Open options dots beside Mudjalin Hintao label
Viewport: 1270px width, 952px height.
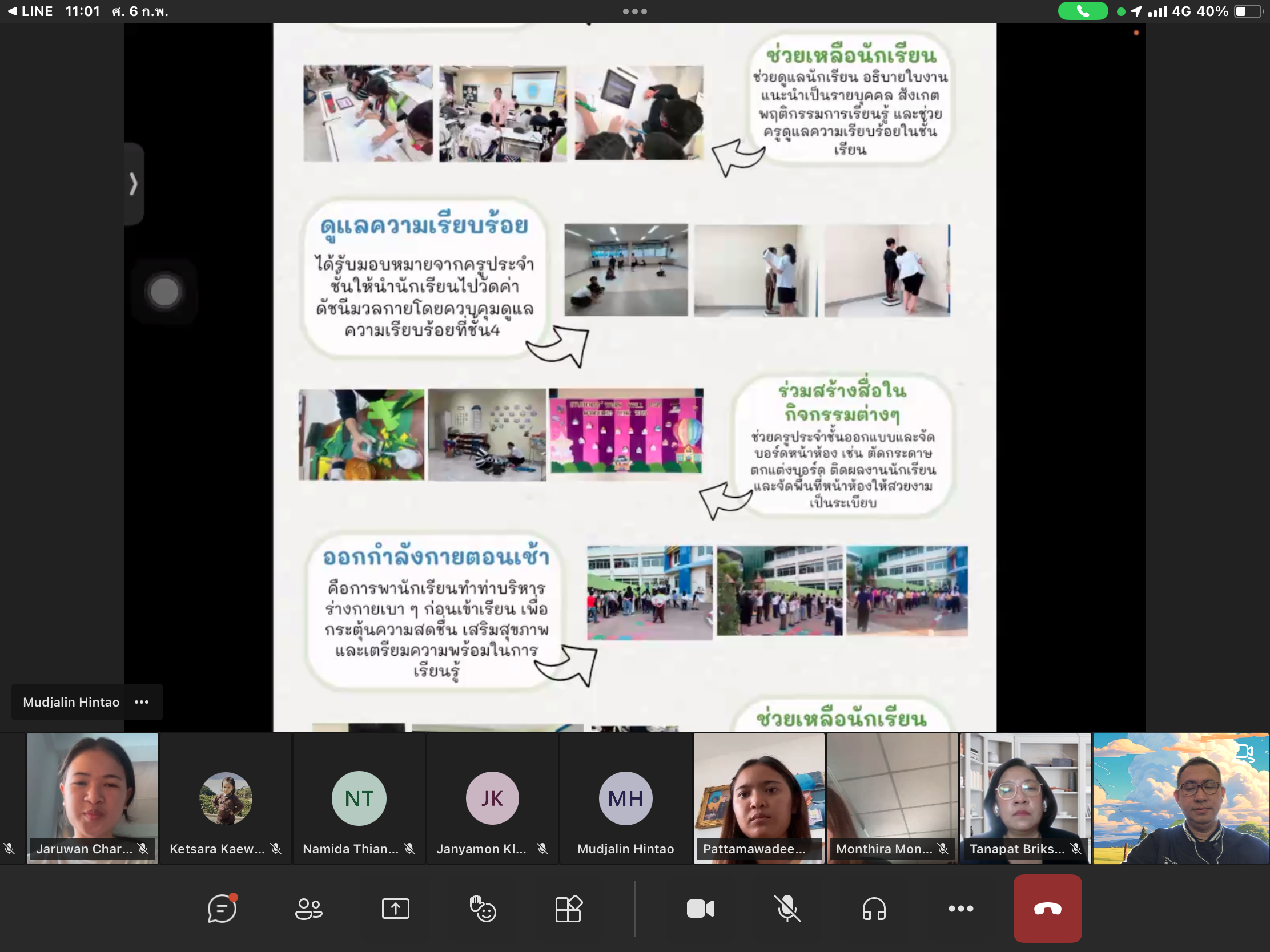point(142,702)
